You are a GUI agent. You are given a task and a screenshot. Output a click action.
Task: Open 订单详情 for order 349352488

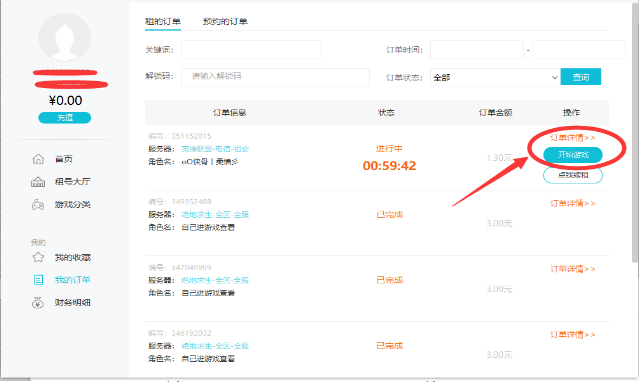[573, 203]
